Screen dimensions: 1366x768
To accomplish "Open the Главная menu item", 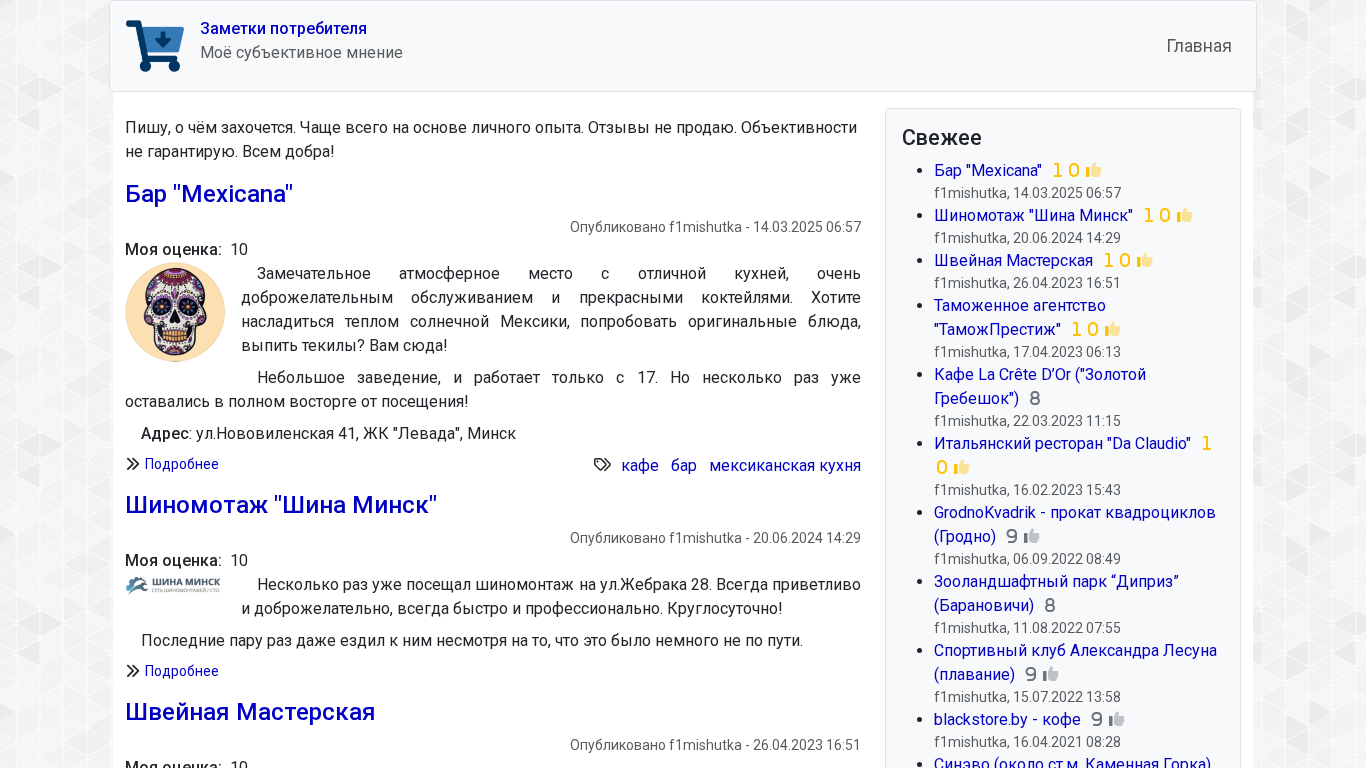I will click(1198, 46).
